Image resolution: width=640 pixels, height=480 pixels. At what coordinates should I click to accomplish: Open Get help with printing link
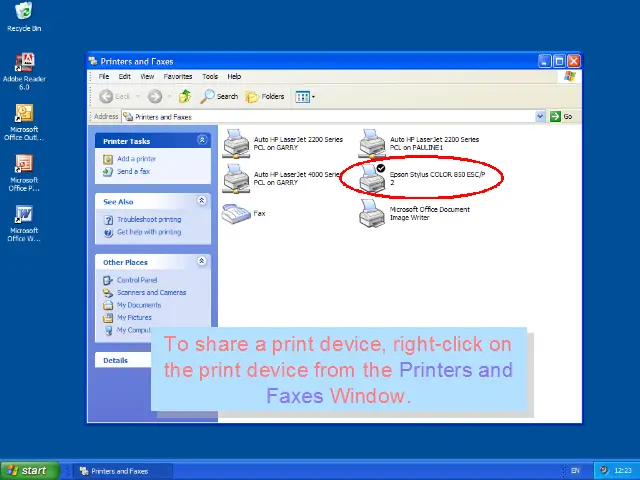point(149,232)
